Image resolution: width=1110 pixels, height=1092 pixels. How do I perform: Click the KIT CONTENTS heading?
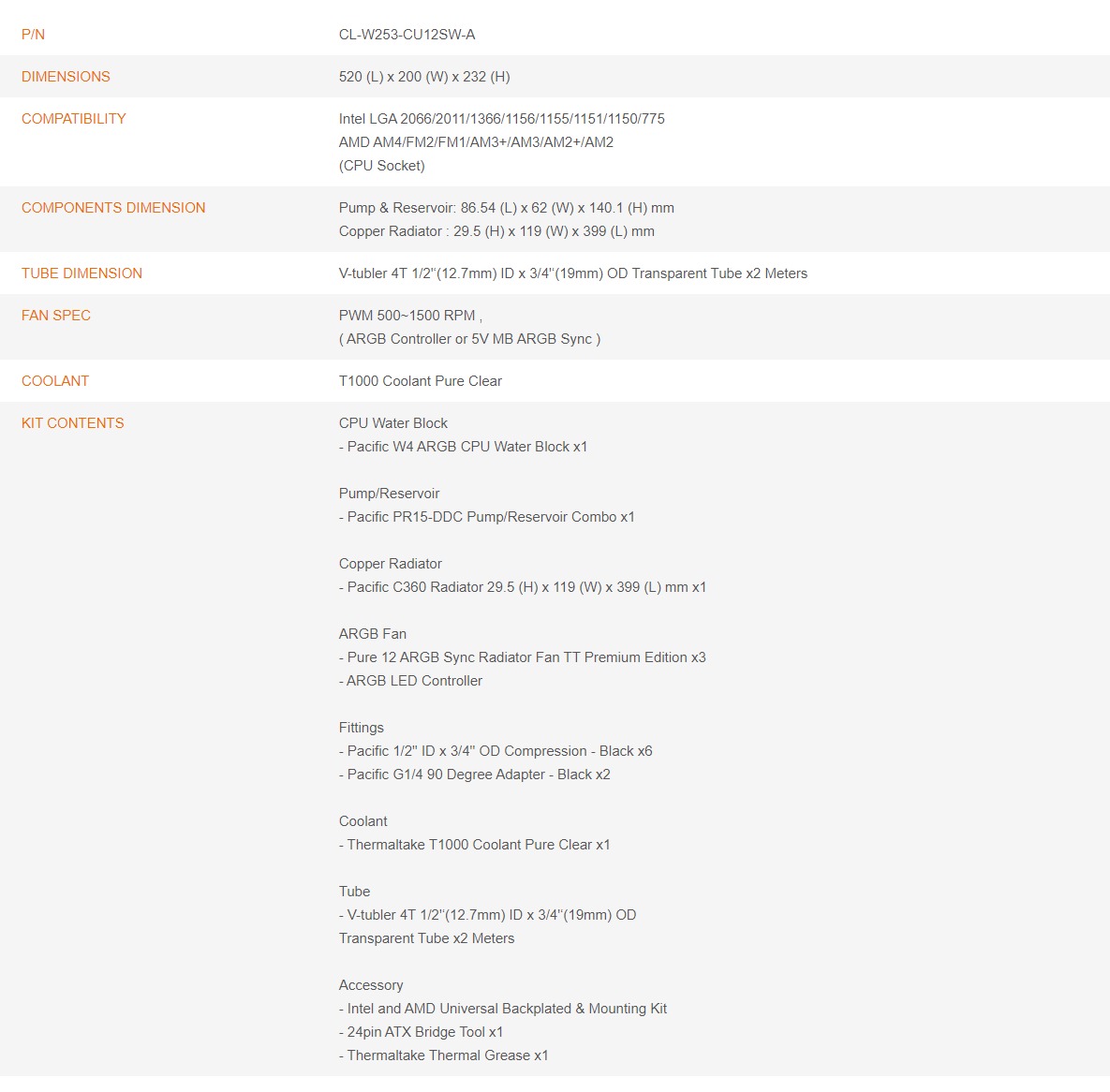pyautogui.click(x=73, y=423)
